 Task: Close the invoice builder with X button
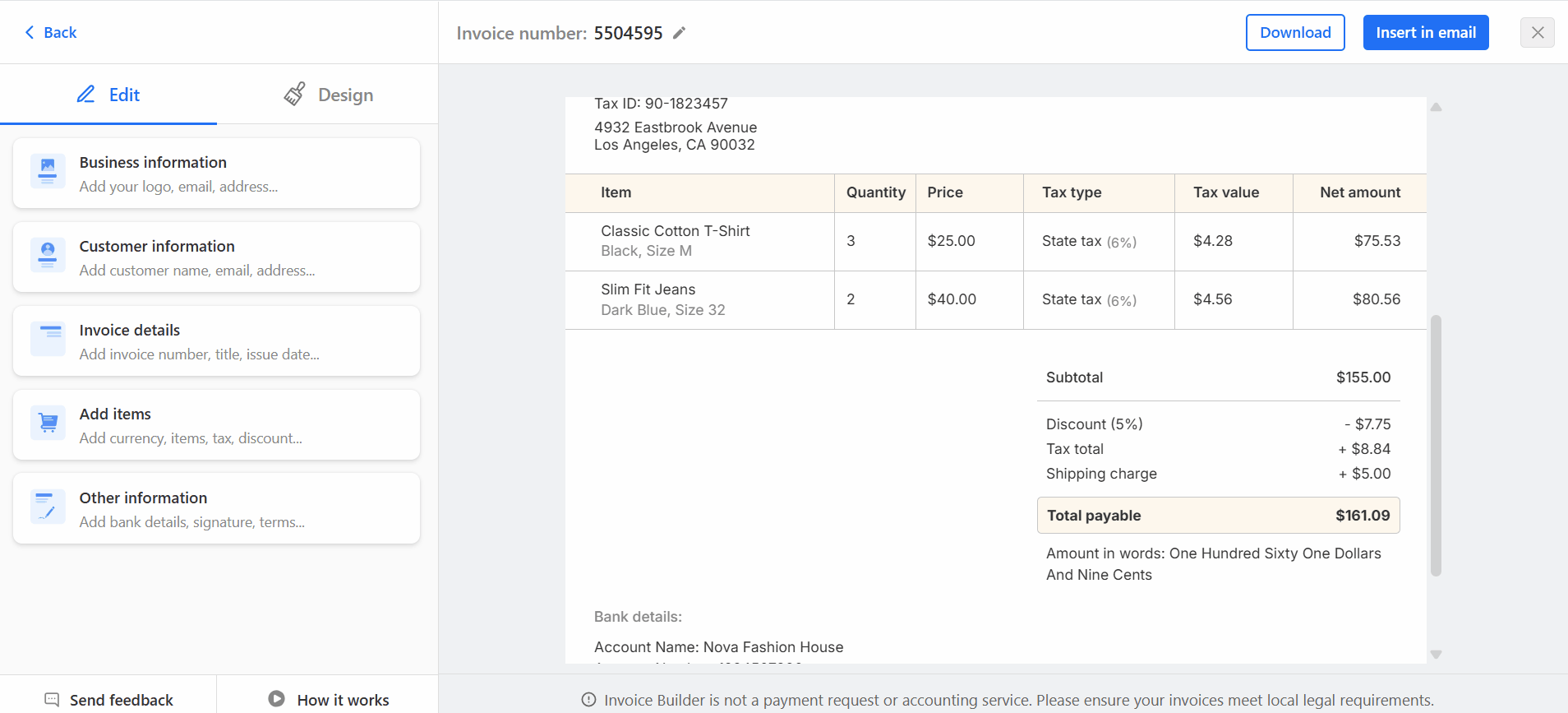[1537, 33]
